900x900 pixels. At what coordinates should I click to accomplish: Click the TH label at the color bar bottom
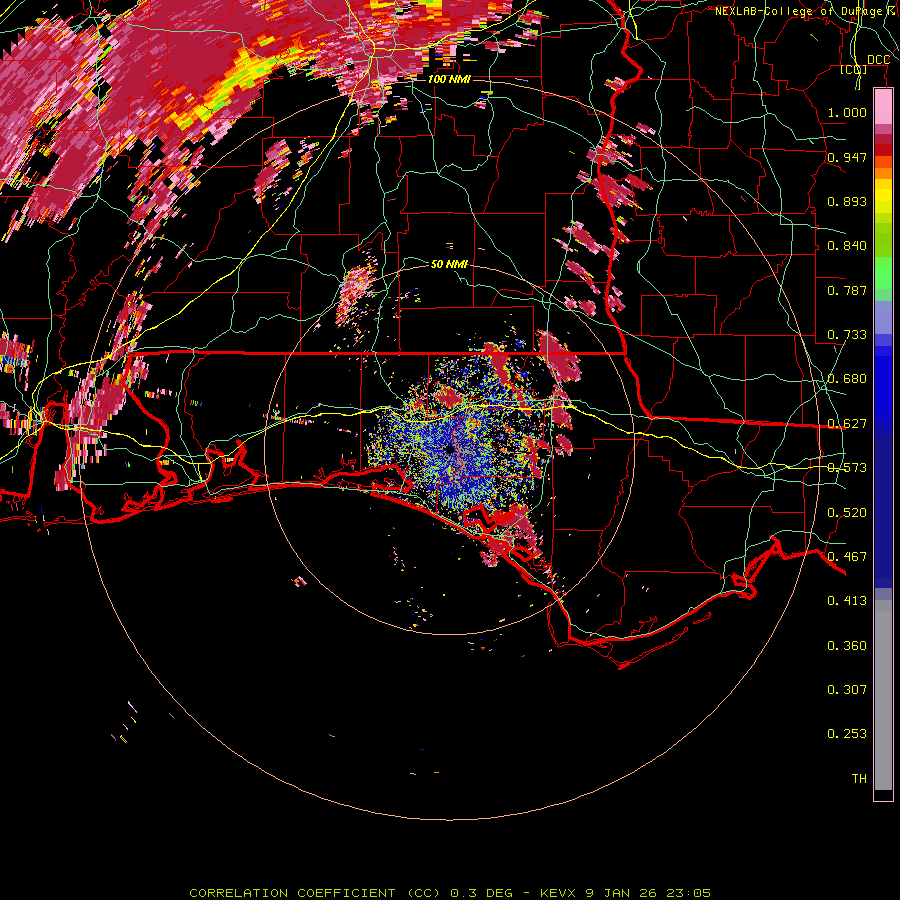pyautogui.click(x=859, y=778)
